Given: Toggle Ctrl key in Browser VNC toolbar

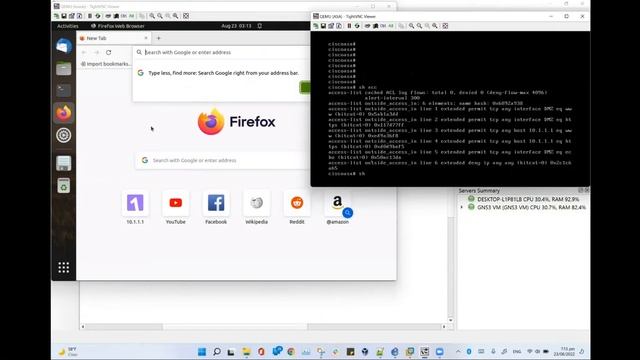Looking at the screenshot, I should click(124, 16).
